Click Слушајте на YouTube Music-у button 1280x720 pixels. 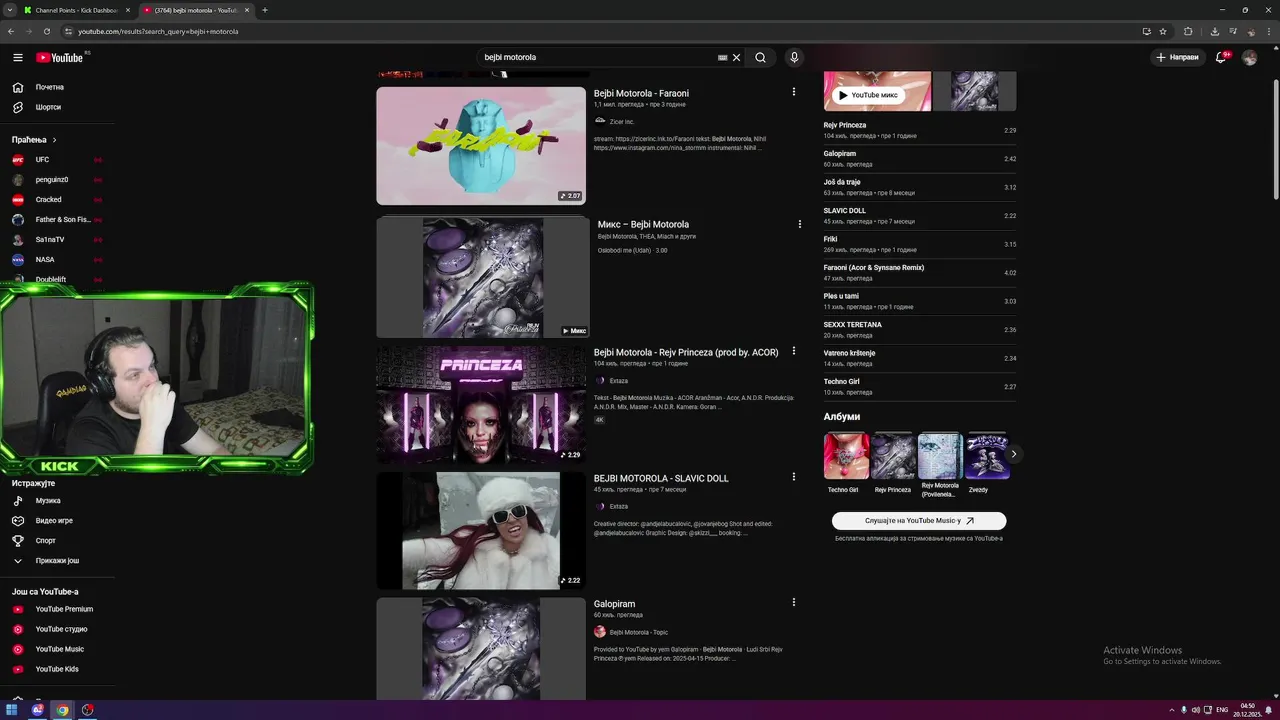[919, 521]
